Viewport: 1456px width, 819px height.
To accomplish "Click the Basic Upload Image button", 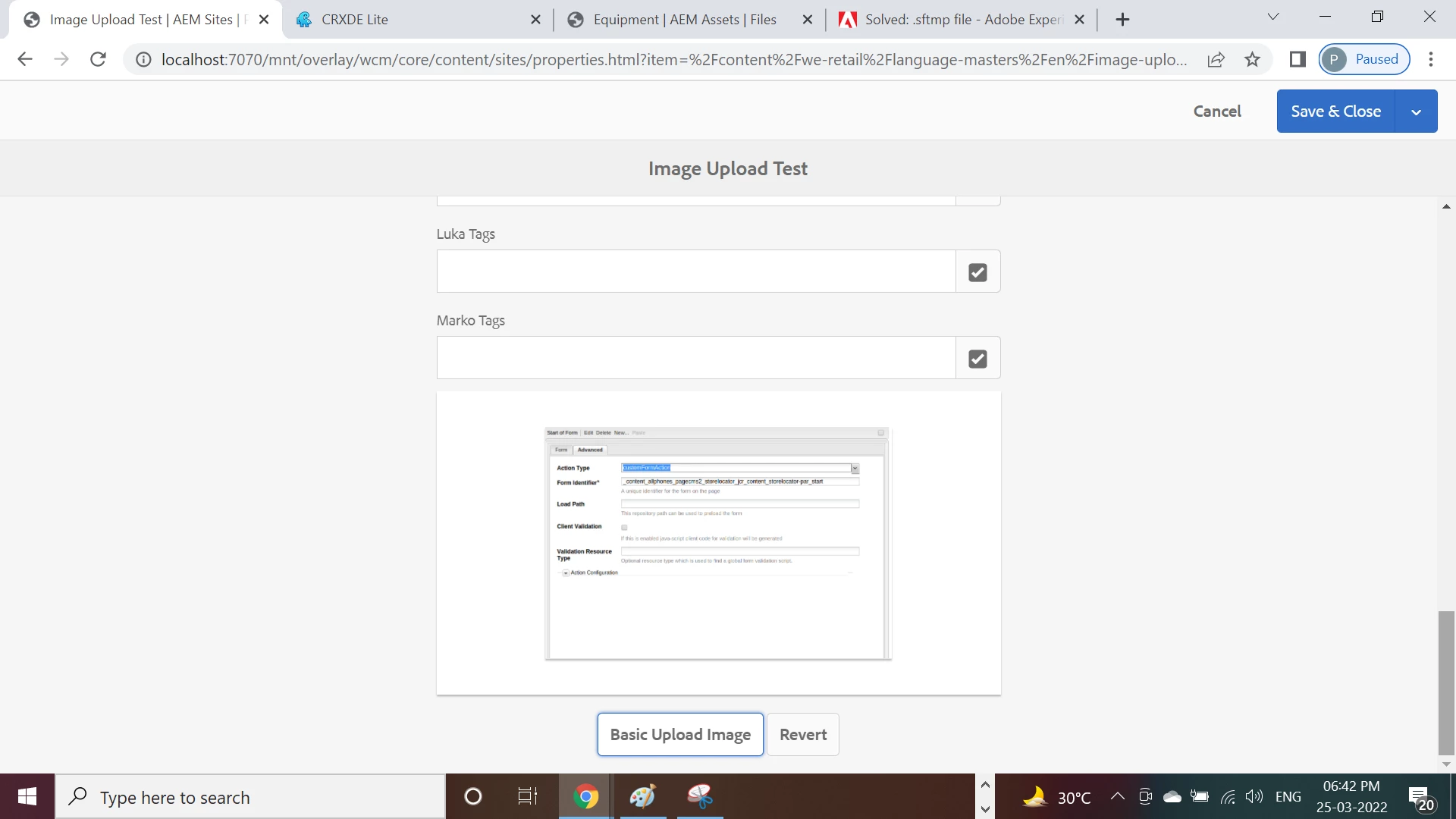I will 680,734.
